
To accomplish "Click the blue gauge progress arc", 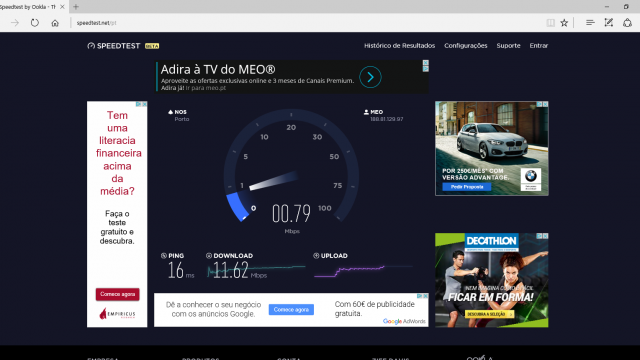I will [x=237, y=206].
